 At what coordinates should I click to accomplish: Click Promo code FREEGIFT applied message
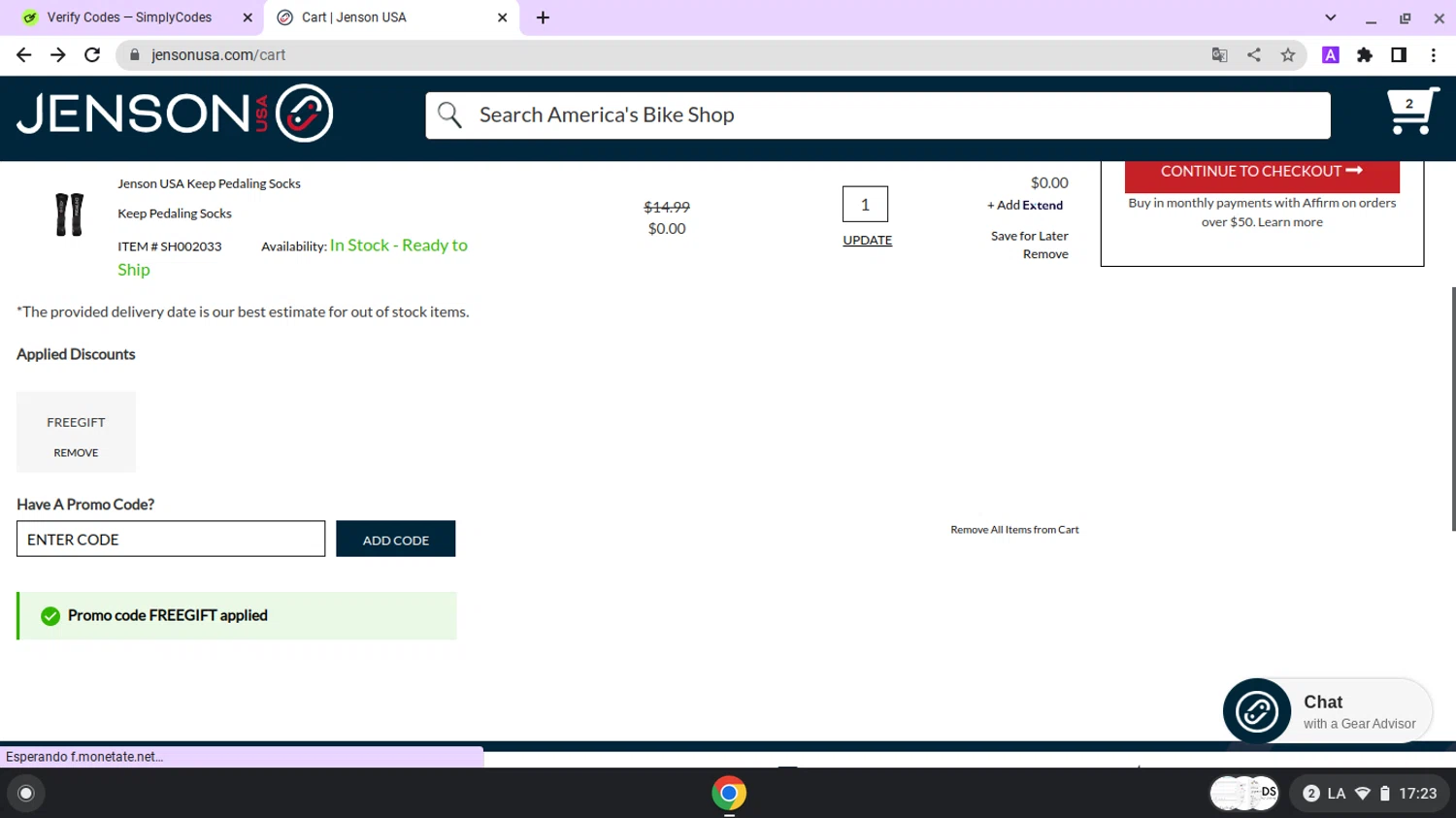(167, 615)
